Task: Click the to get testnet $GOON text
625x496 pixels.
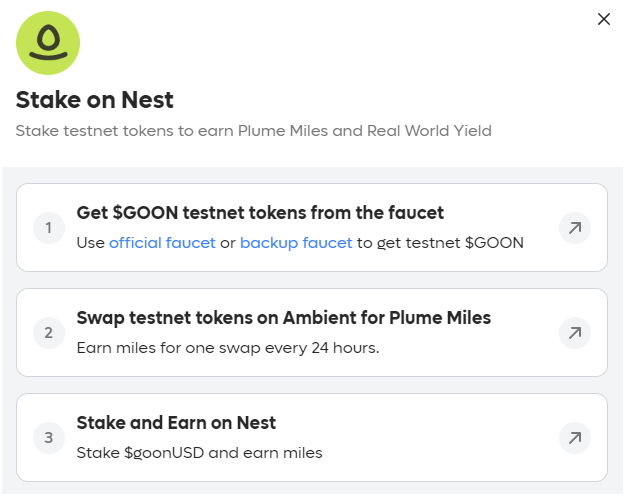Action: 440,242
